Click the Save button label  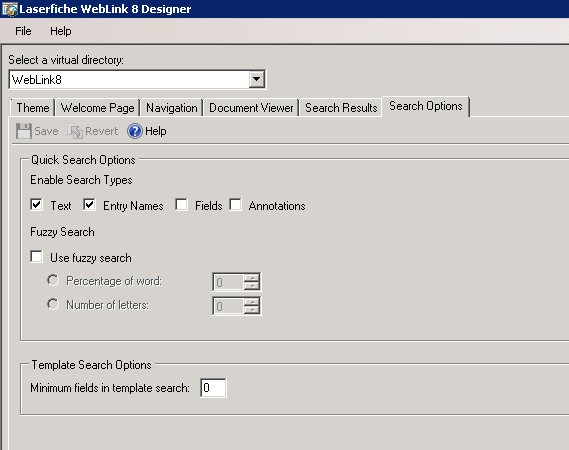pos(46,131)
